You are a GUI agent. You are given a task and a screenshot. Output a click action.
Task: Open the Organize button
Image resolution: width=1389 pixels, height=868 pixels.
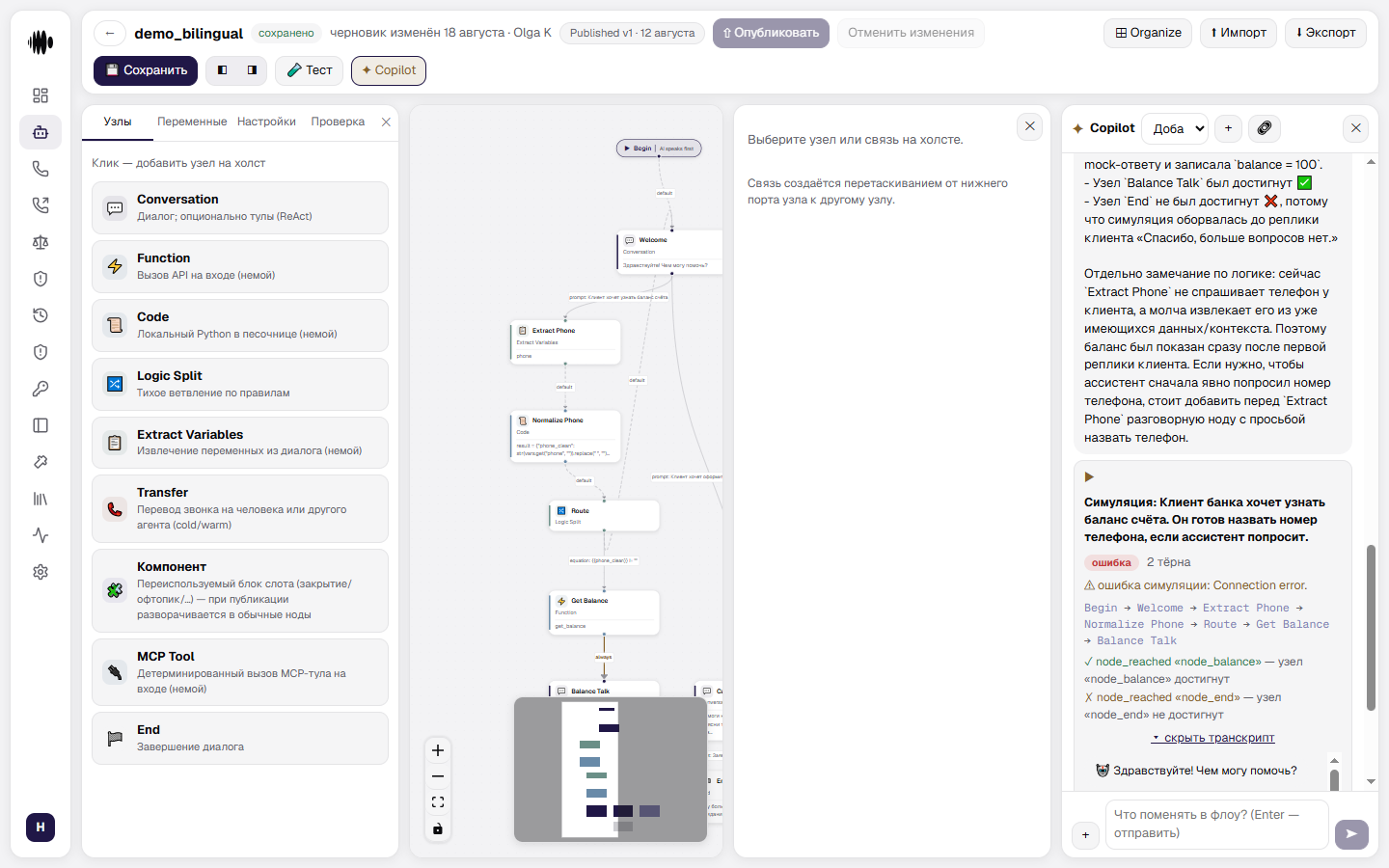[1148, 33]
